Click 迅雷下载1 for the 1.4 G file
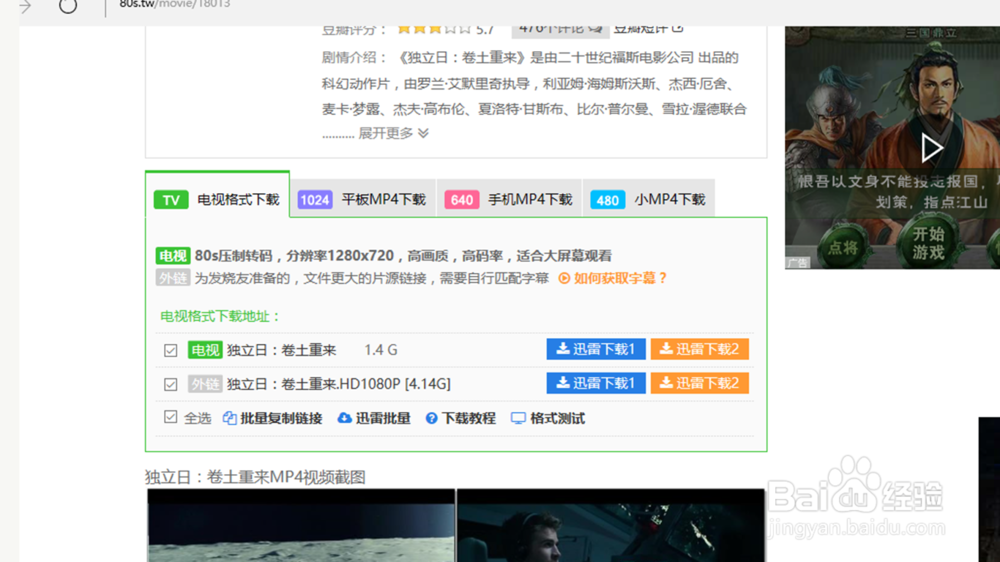 pyautogui.click(x=596, y=349)
